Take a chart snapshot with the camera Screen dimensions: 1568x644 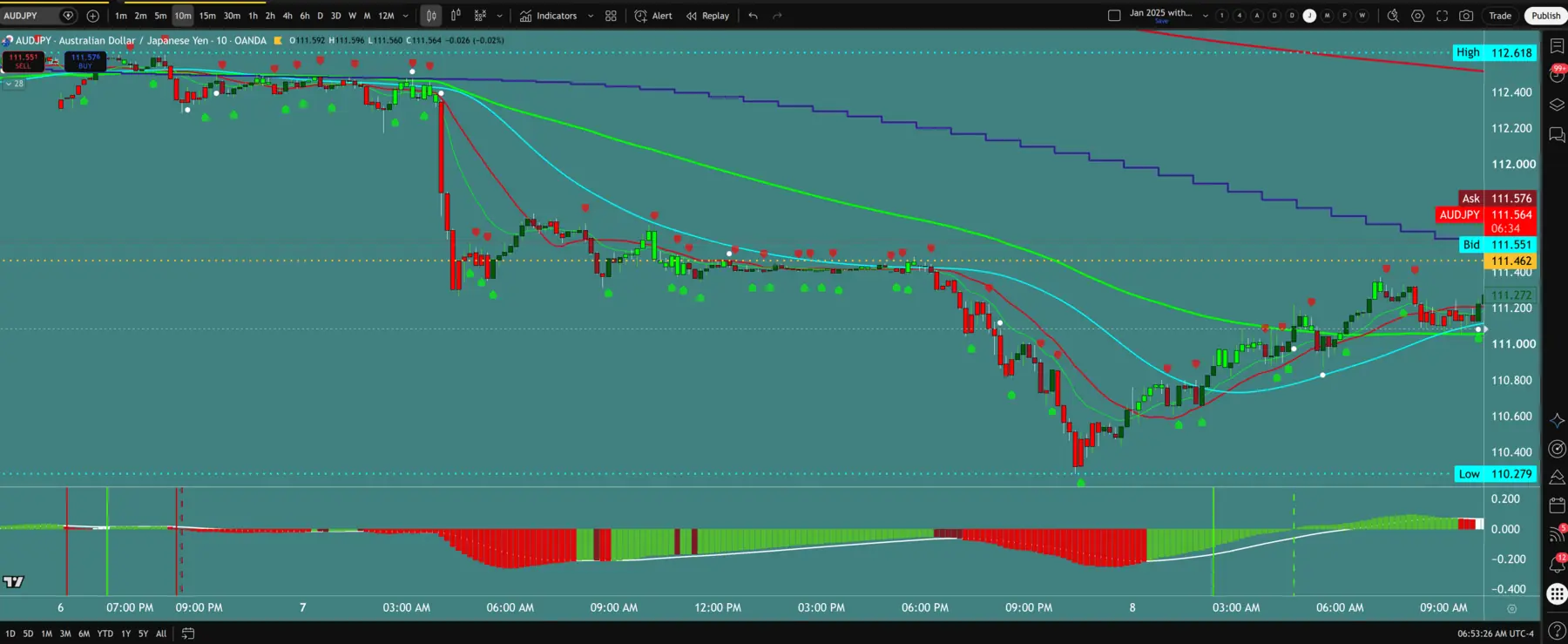click(x=1467, y=16)
